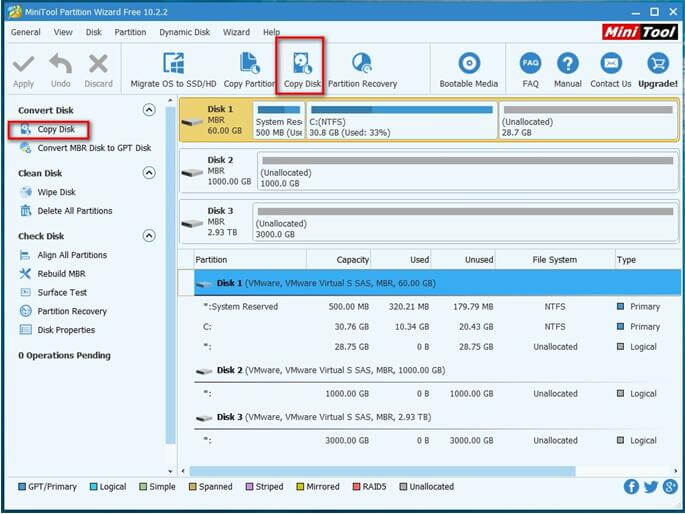The image size is (685, 514).
Task: Open the View menu
Action: [63, 32]
